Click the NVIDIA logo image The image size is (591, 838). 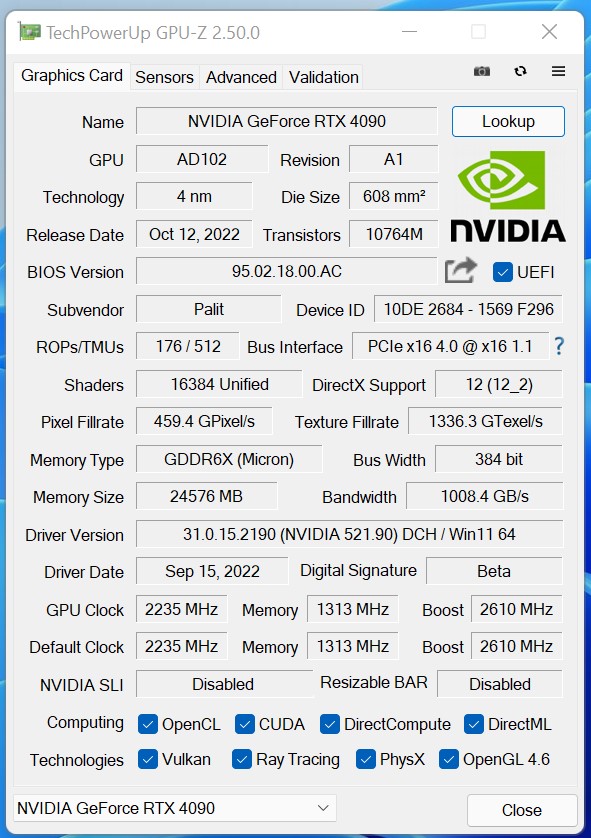[x=508, y=196]
